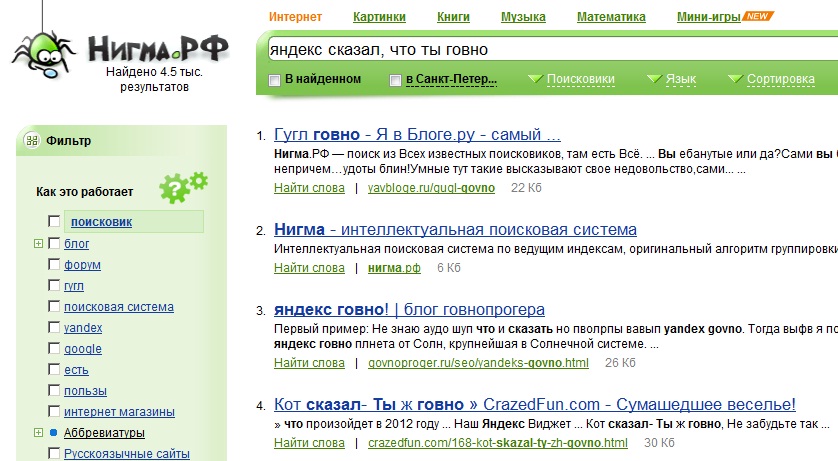The height and width of the screenshot is (461, 838).
Task: Click the '22 Кб' size of first result
Action: click(x=526, y=188)
